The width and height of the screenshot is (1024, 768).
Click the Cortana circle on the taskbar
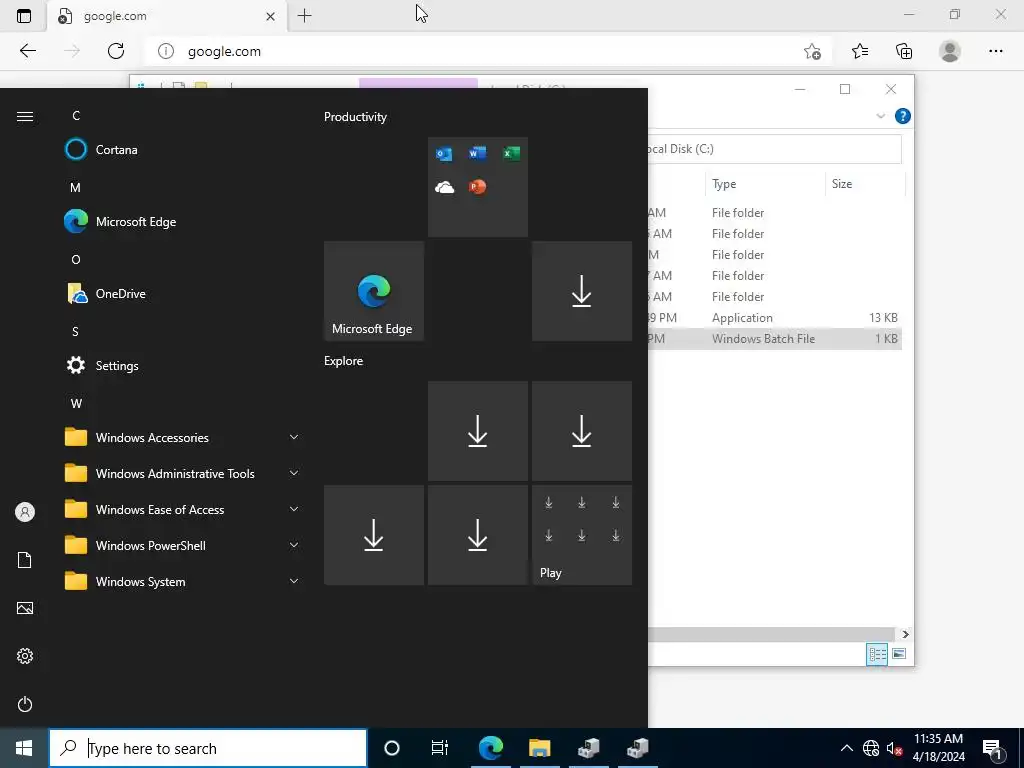[x=392, y=748]
